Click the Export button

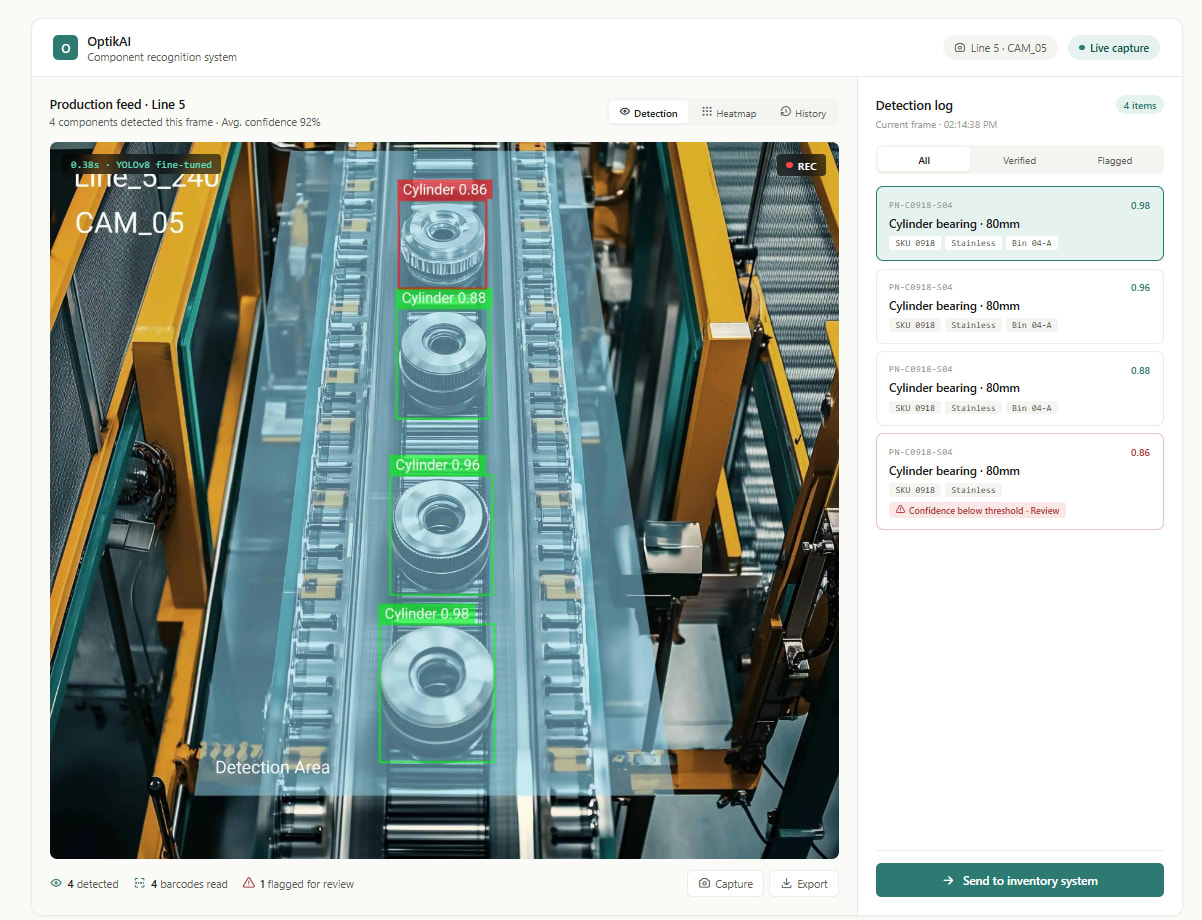click(x=803, y=884)
